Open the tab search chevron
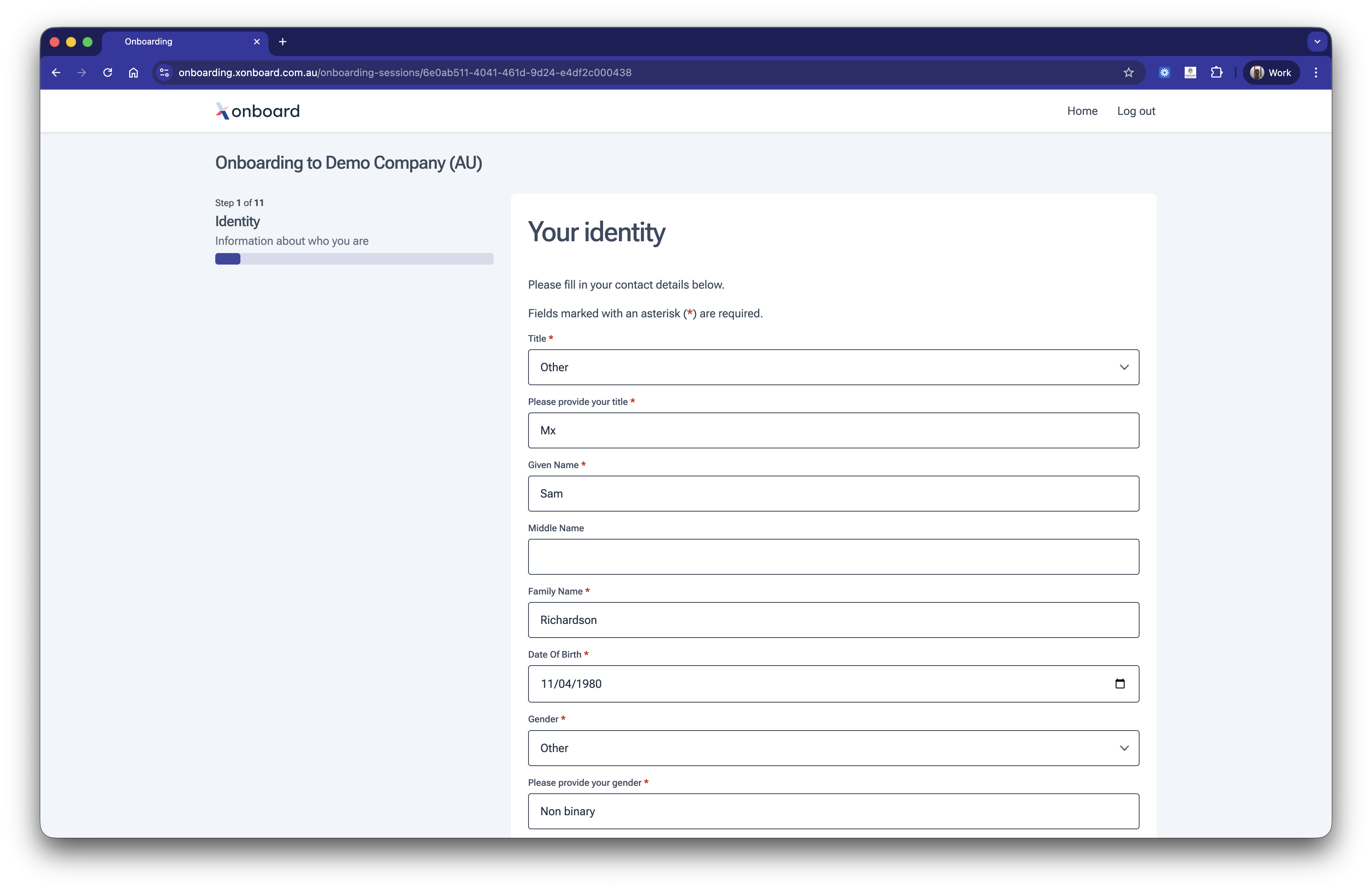Image resolution: width=1372 pixels, height=891 pixels. [x=1317, y=42]
